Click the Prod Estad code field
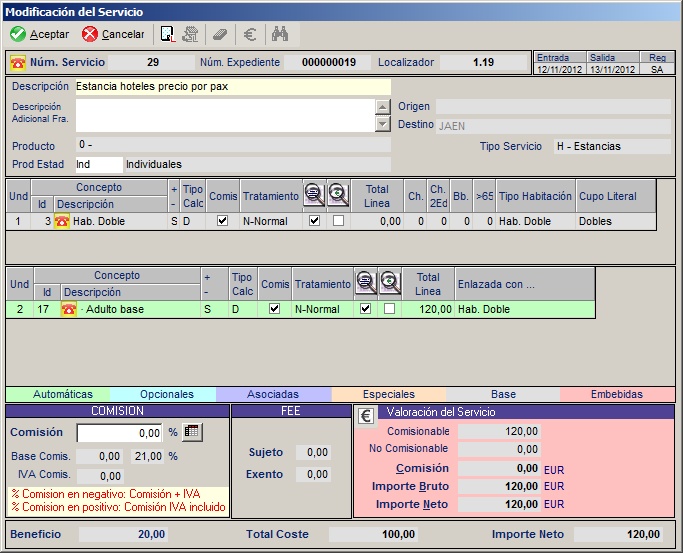Image resolution: width=683 pixels, height=553 pixels. point(99,165)
